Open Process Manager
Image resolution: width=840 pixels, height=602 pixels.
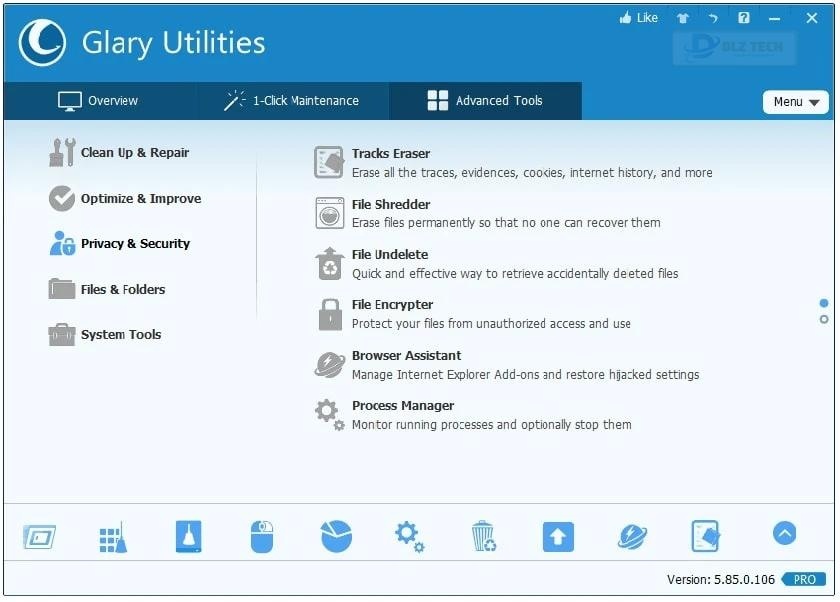tap(402, 406)
